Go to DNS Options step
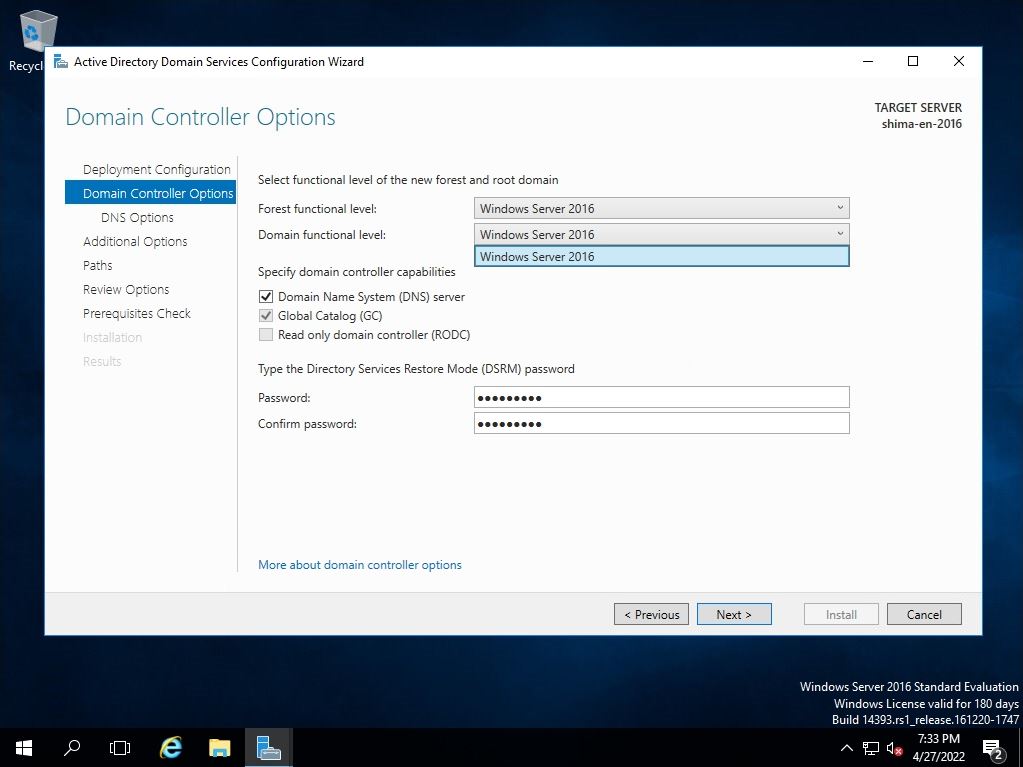Screen dimensions: 1023x767 point(137,217)
